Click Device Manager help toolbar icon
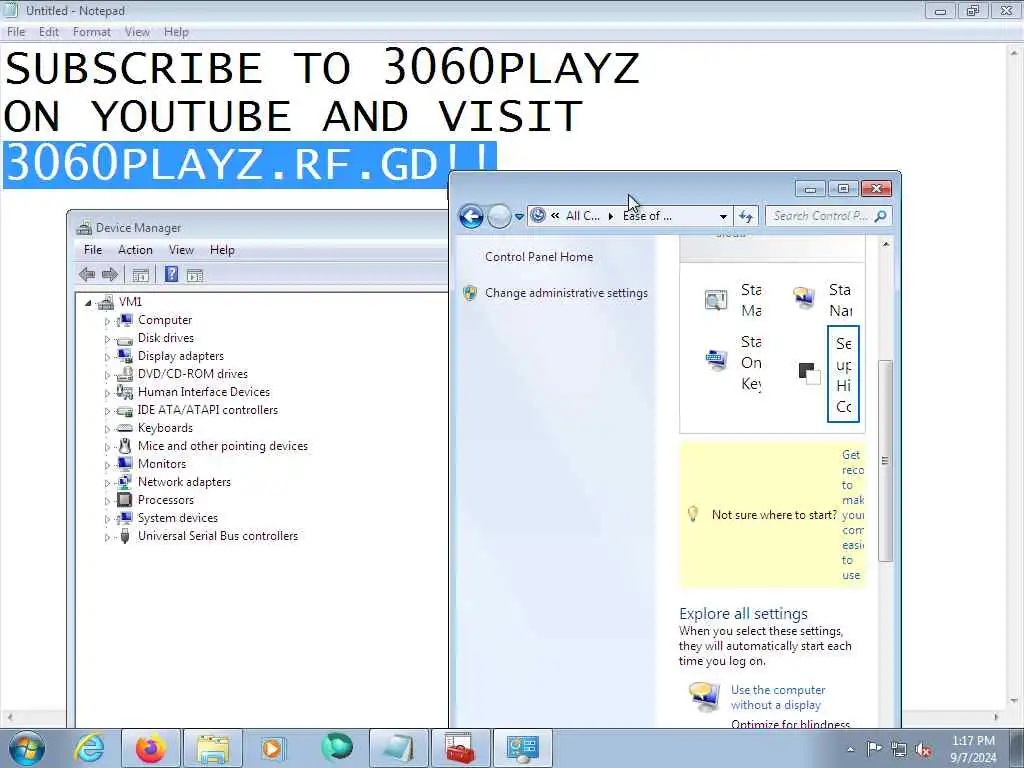1024x768 pixels. coord(171,274)
